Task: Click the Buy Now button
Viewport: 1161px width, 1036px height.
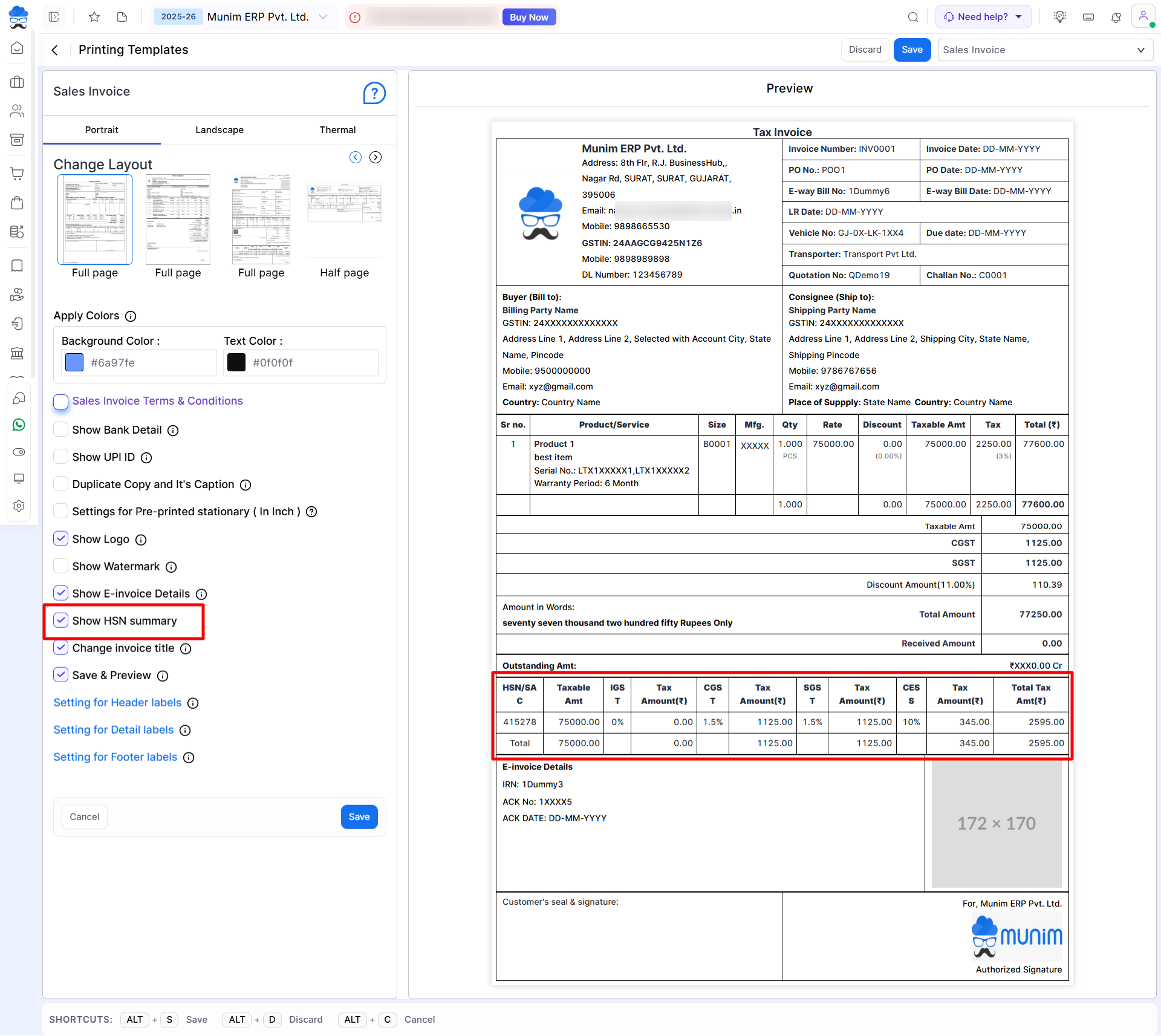Action: (x=528, y=17)
